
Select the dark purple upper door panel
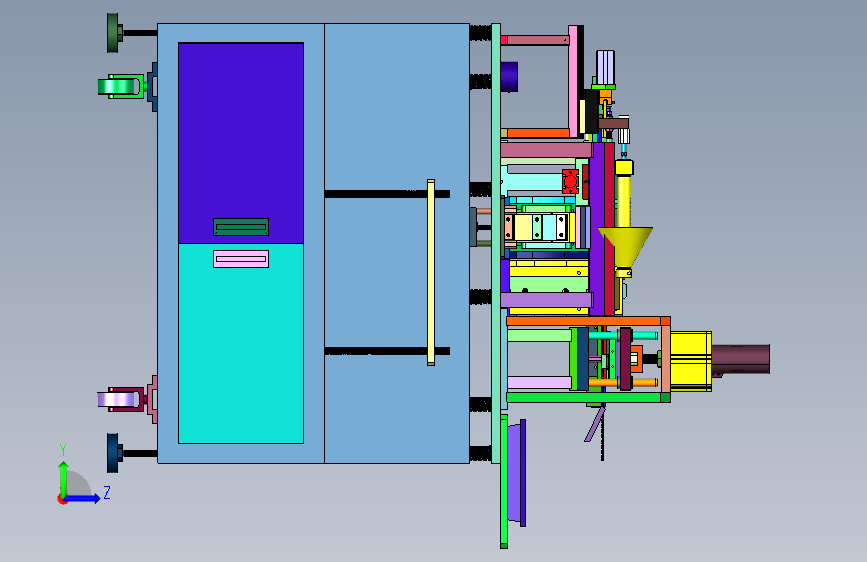(x=241, y=143)
